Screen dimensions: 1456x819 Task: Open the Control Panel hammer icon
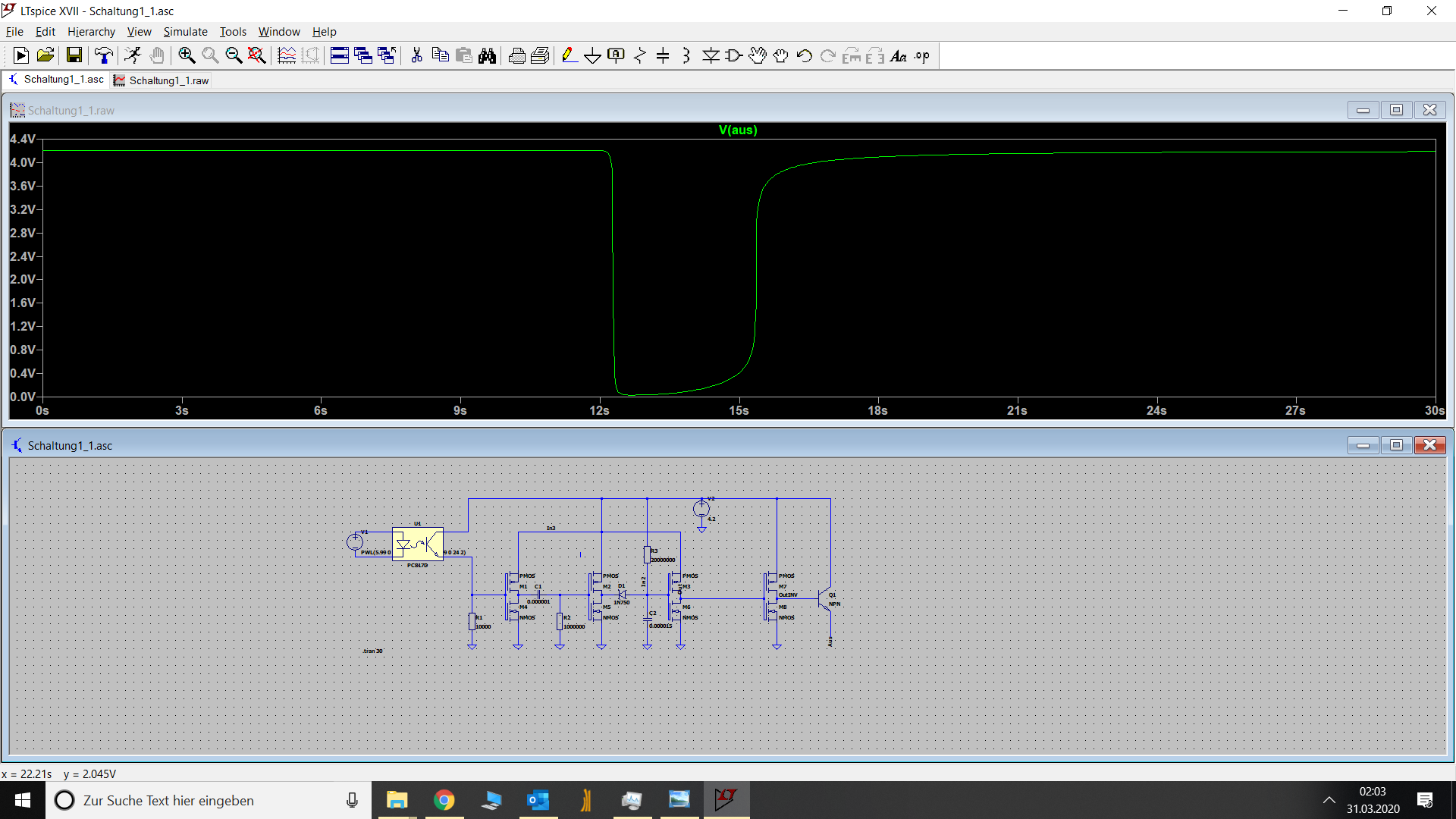[x=103, y=55]
